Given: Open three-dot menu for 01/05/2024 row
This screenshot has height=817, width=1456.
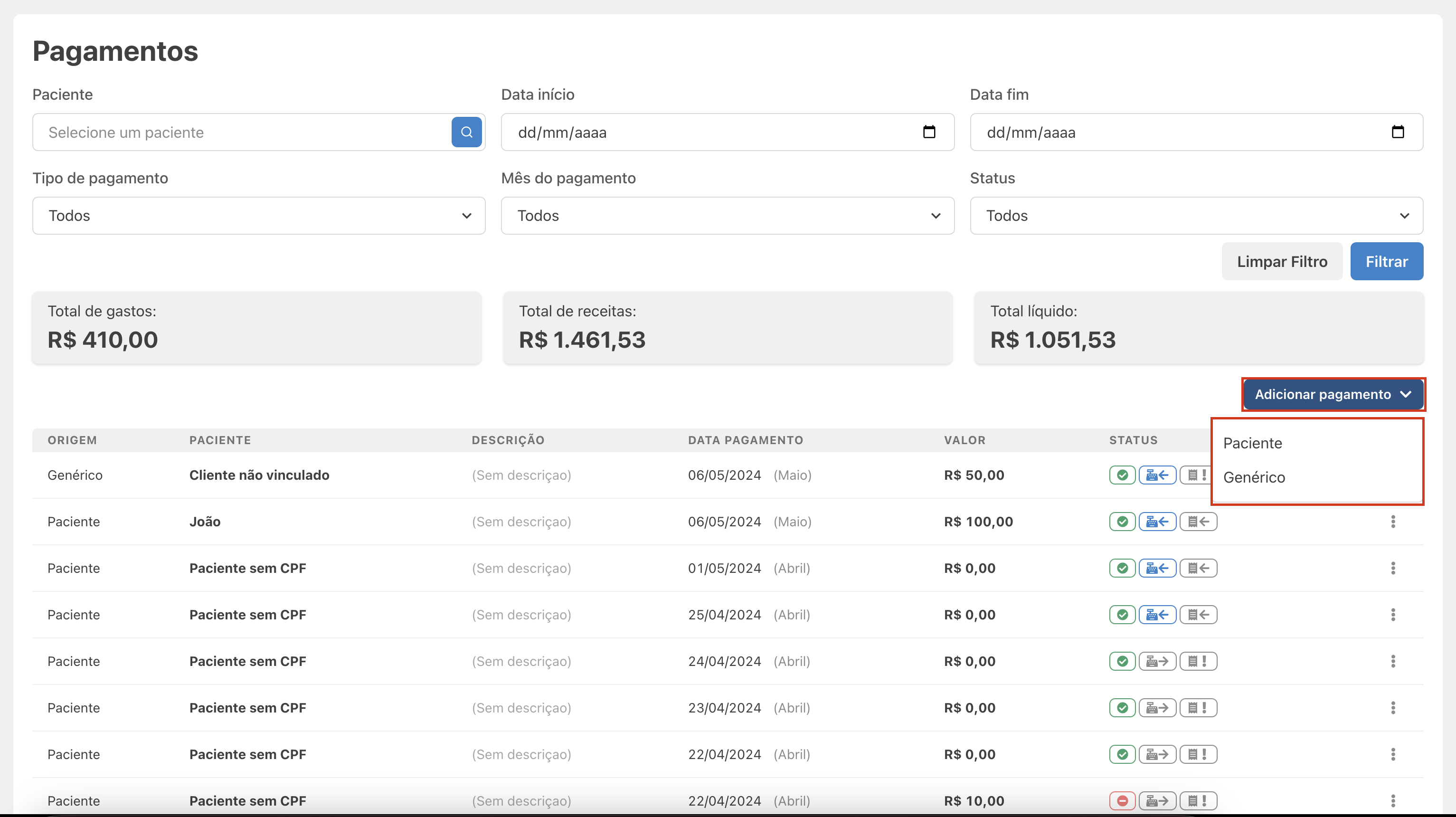Looking at the screenshot, I should click(x=1393, y=568).
